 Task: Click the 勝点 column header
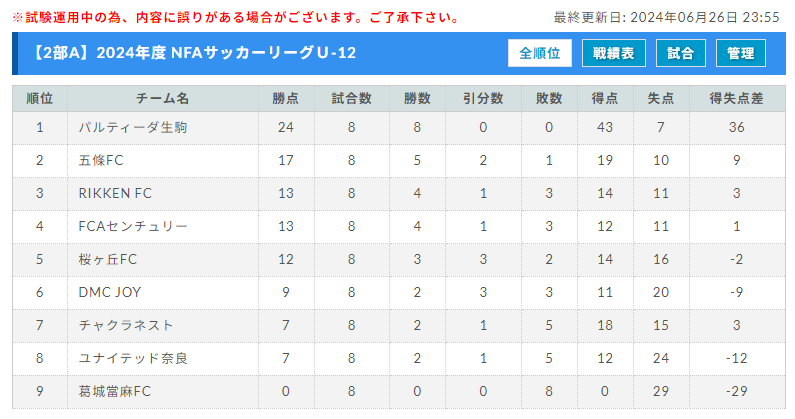click(285, 98)
